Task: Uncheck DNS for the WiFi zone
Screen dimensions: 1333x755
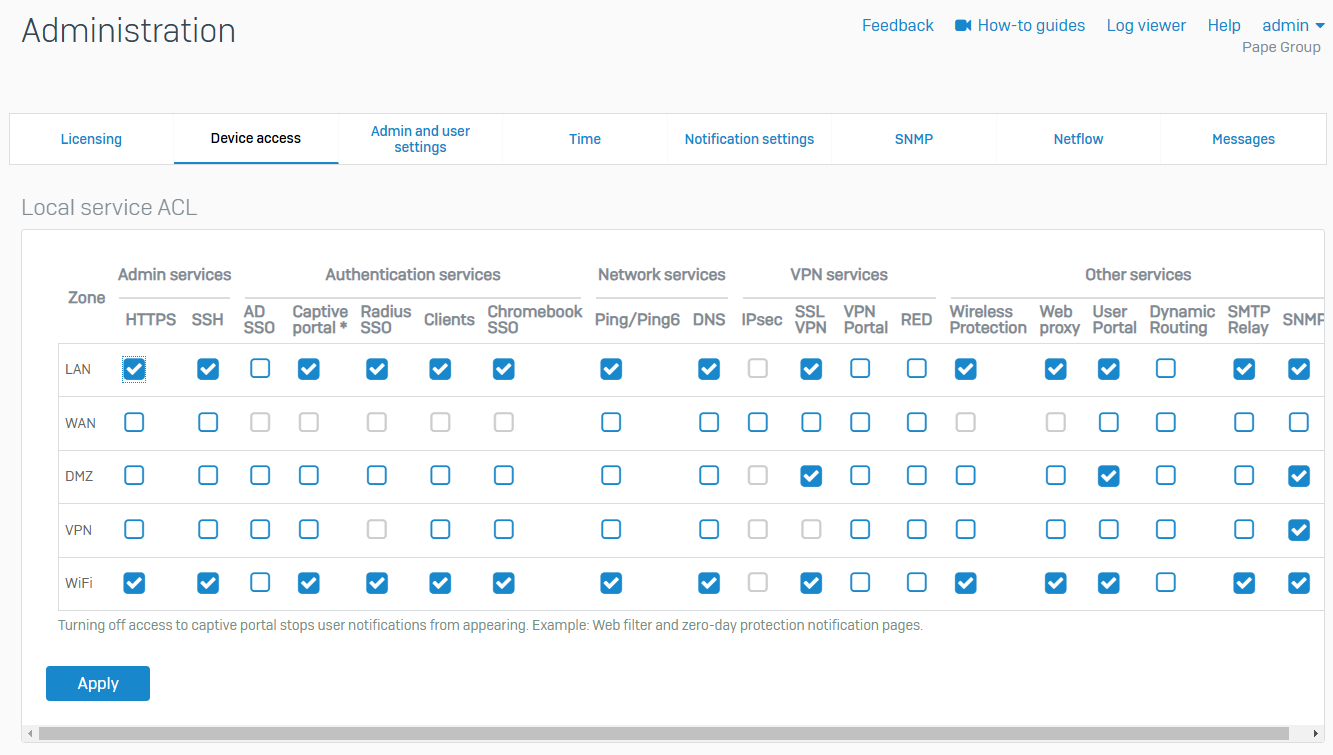Action: 709,583
